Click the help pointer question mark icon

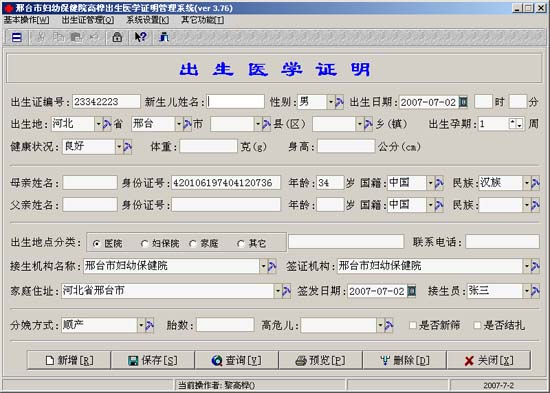click(x=141, y=37)
